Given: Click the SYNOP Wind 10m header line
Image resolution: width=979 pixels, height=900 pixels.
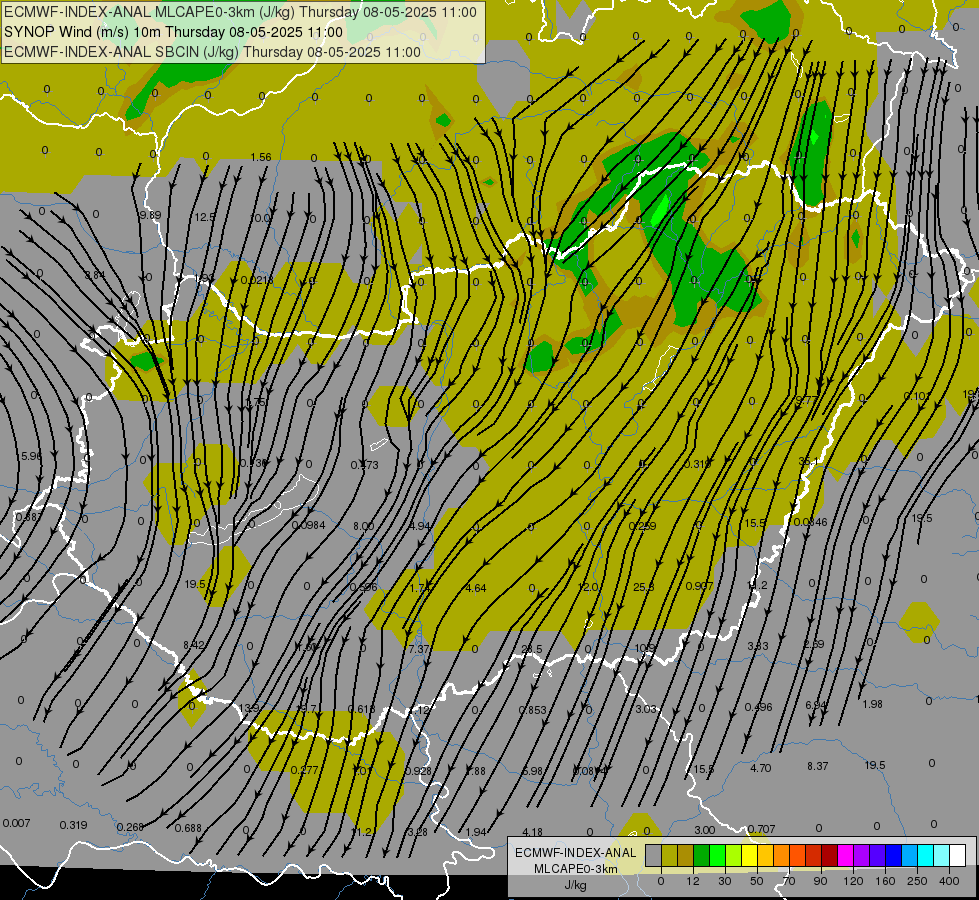Looking at the screenshot, I should coord(174,32).
